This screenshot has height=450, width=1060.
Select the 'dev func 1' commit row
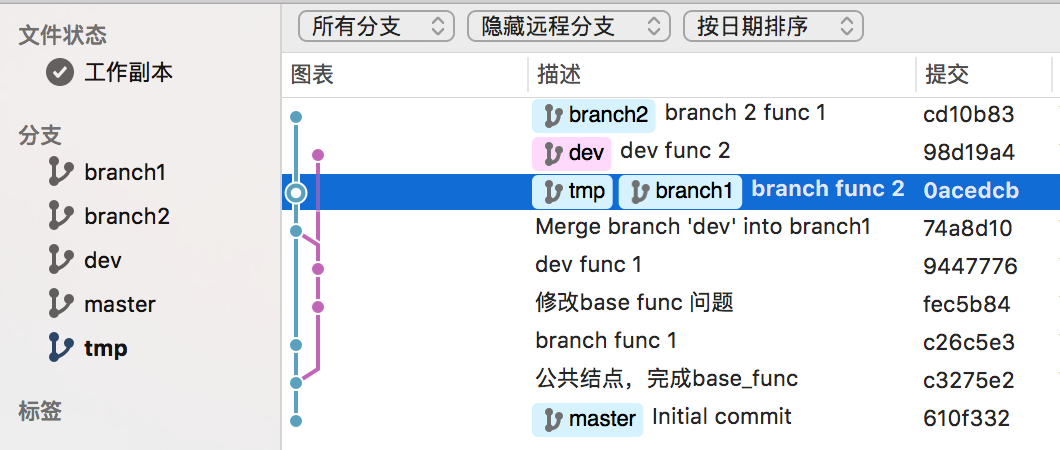tap(589, 265)
